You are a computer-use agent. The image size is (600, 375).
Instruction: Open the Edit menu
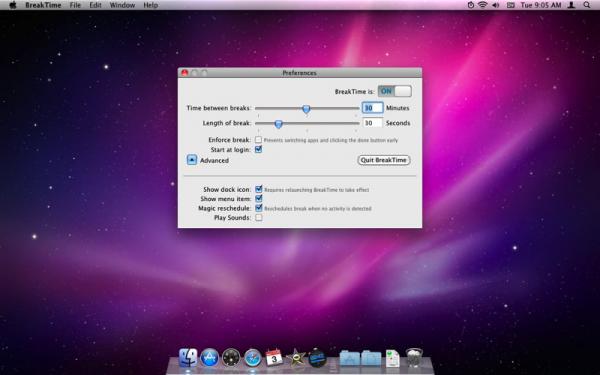pyautogui.click(x=95, y=5)
